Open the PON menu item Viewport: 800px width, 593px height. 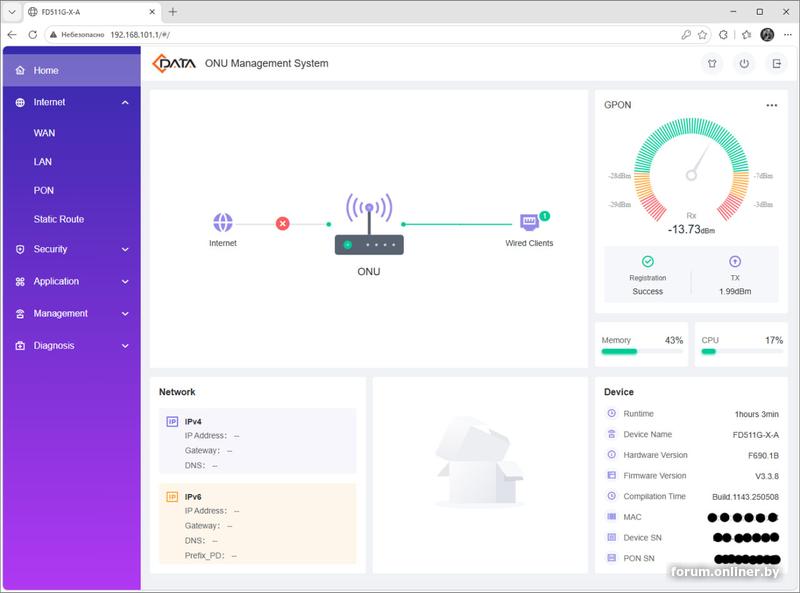click(x=44, y=190)
